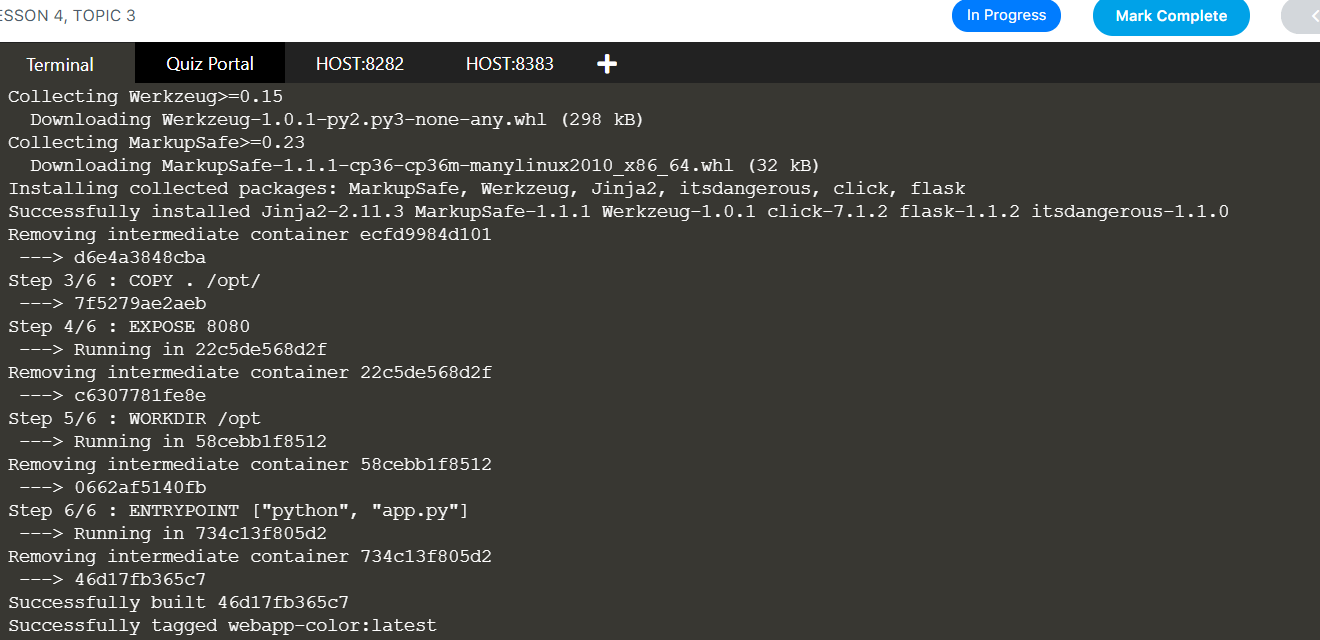Go to the HOST:8383 tab
Image resolution: width=1320 pixels, height=640 pixels.
tap(510, 64)
